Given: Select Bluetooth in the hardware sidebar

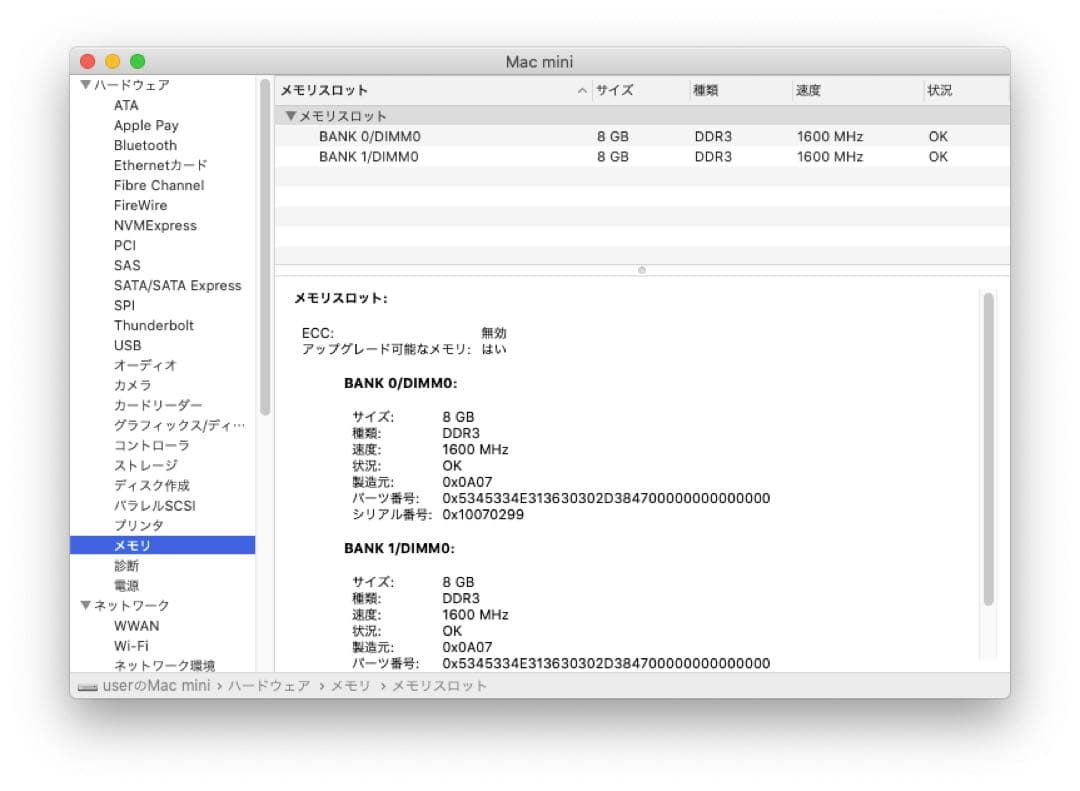Looking at the screenshot, I should tap(145, 145).
